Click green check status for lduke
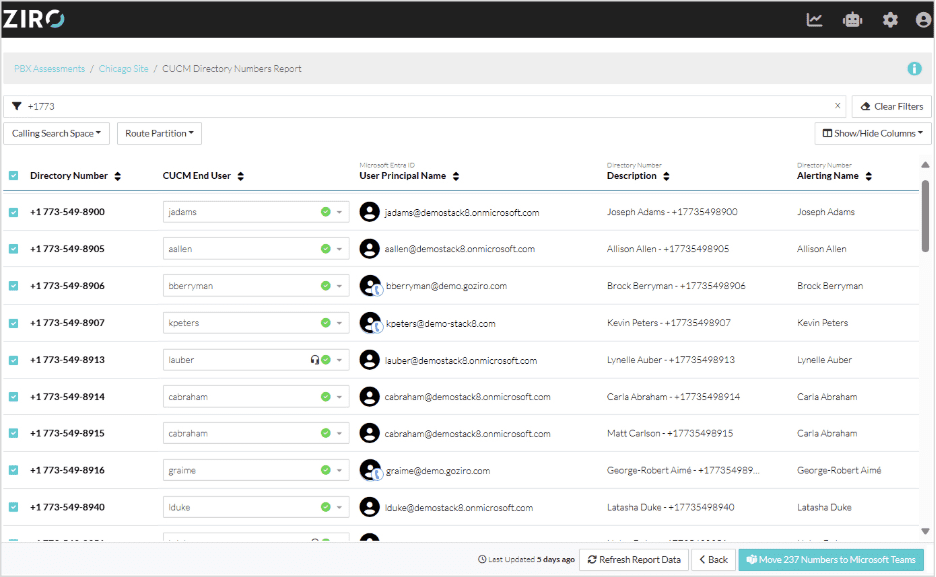This screenshot has height=577, width=936. tap(325, 507)
